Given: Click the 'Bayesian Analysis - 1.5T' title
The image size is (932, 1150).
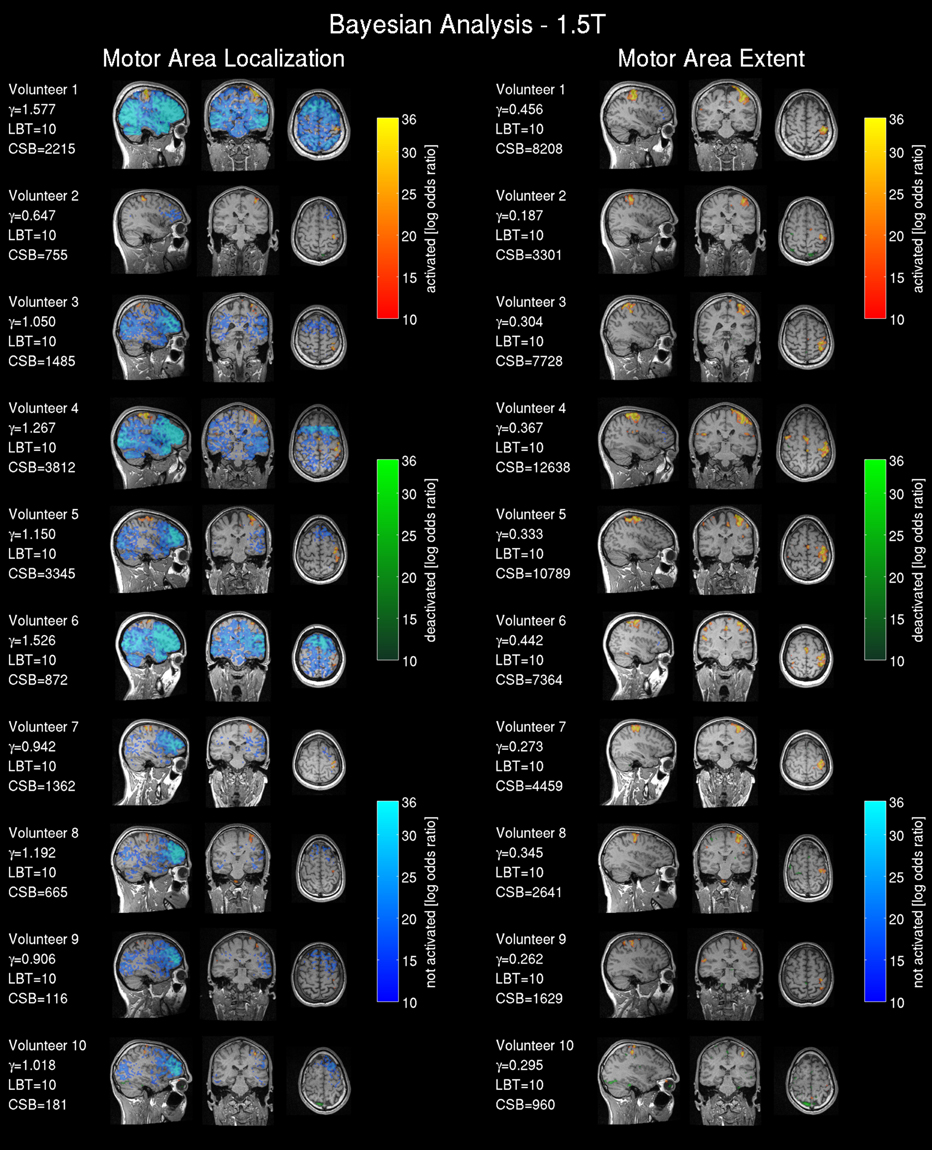Looking at the screenshot, I should click(466, 24).
